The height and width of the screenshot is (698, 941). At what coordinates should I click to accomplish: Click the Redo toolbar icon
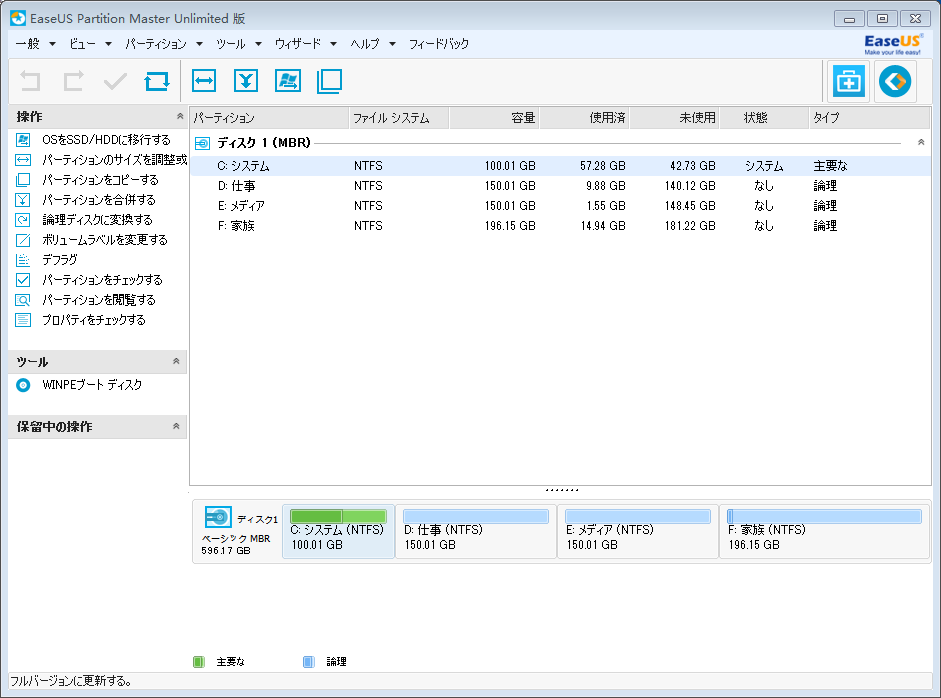click(73, 81)
